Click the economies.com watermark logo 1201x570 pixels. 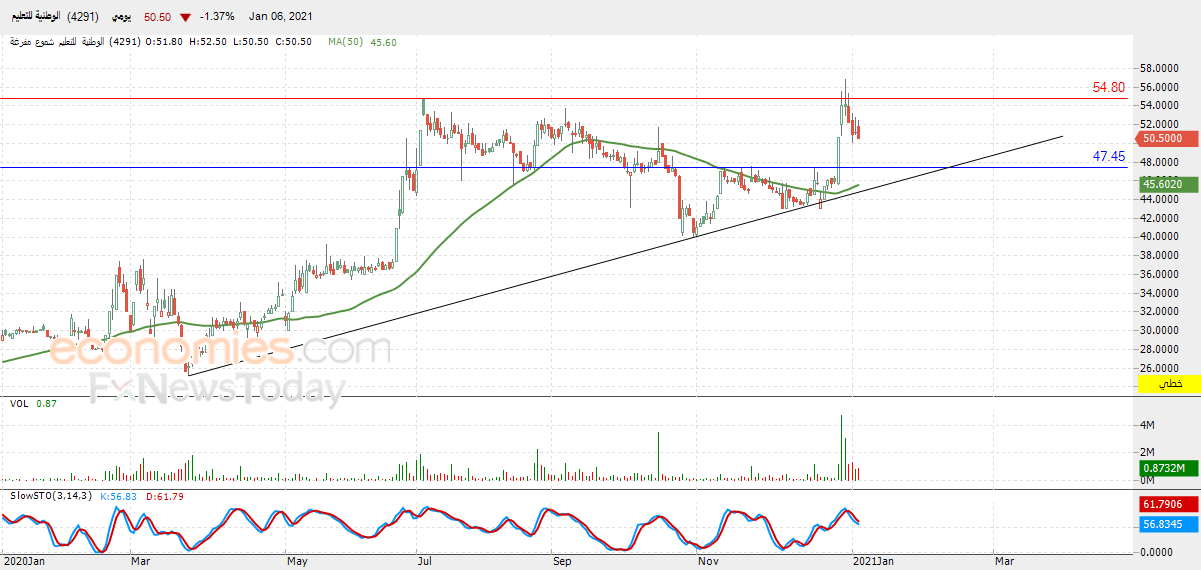tap(220, 351)
